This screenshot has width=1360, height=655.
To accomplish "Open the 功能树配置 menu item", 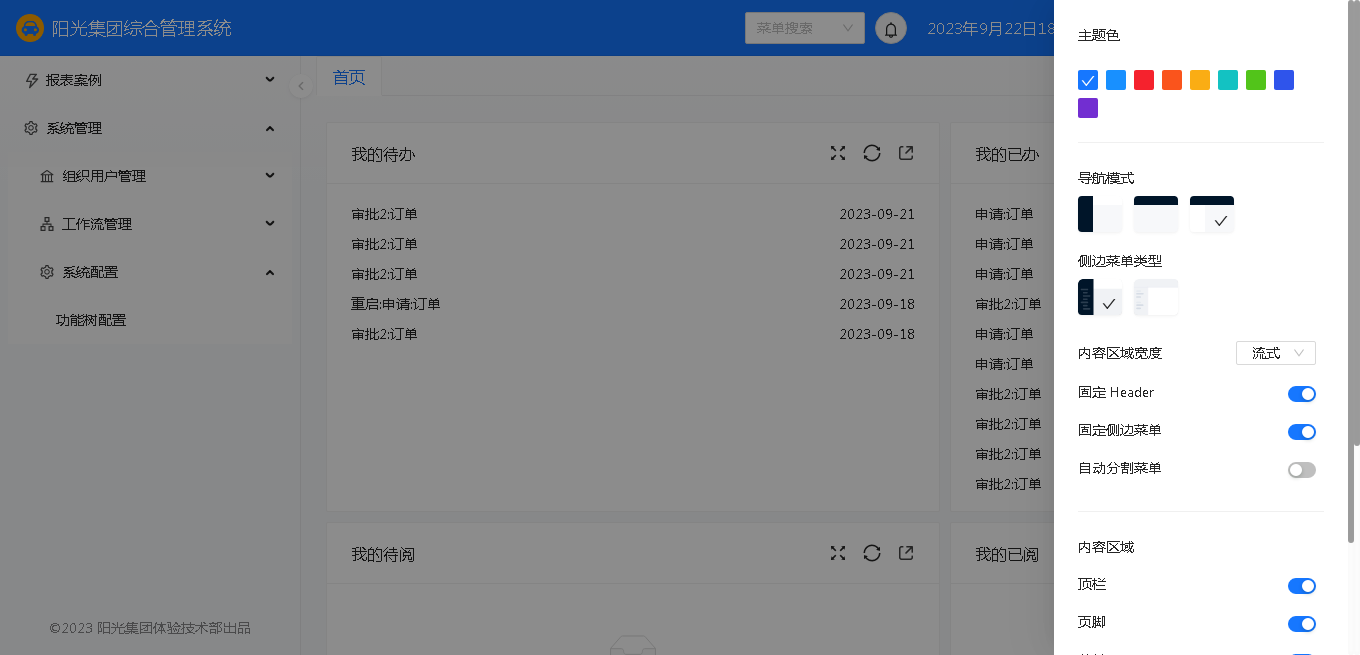I will pos(91,320).
